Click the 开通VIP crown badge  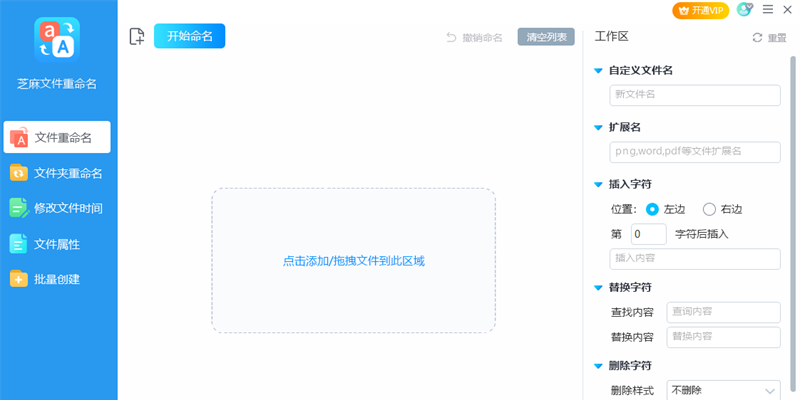pyautogui.click(x=701, y=10)
